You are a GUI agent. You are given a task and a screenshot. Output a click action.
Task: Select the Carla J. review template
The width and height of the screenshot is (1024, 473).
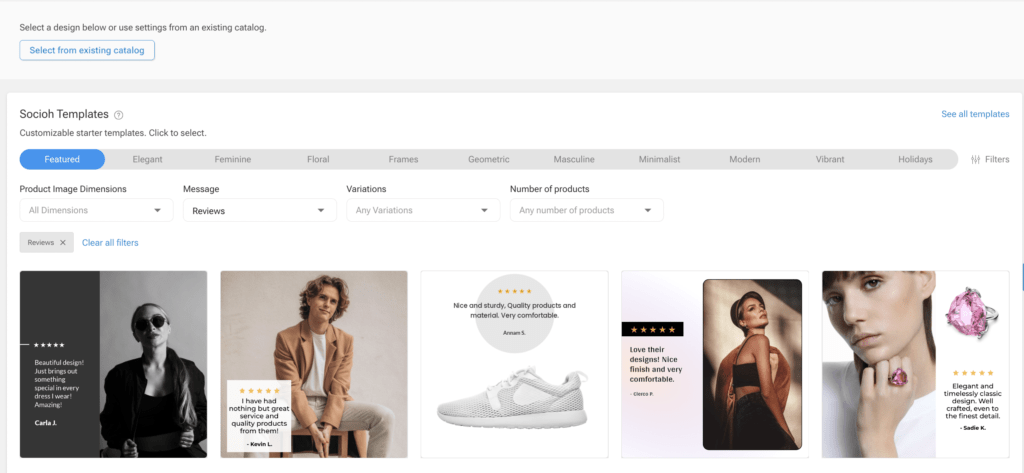tap(113, 364)
